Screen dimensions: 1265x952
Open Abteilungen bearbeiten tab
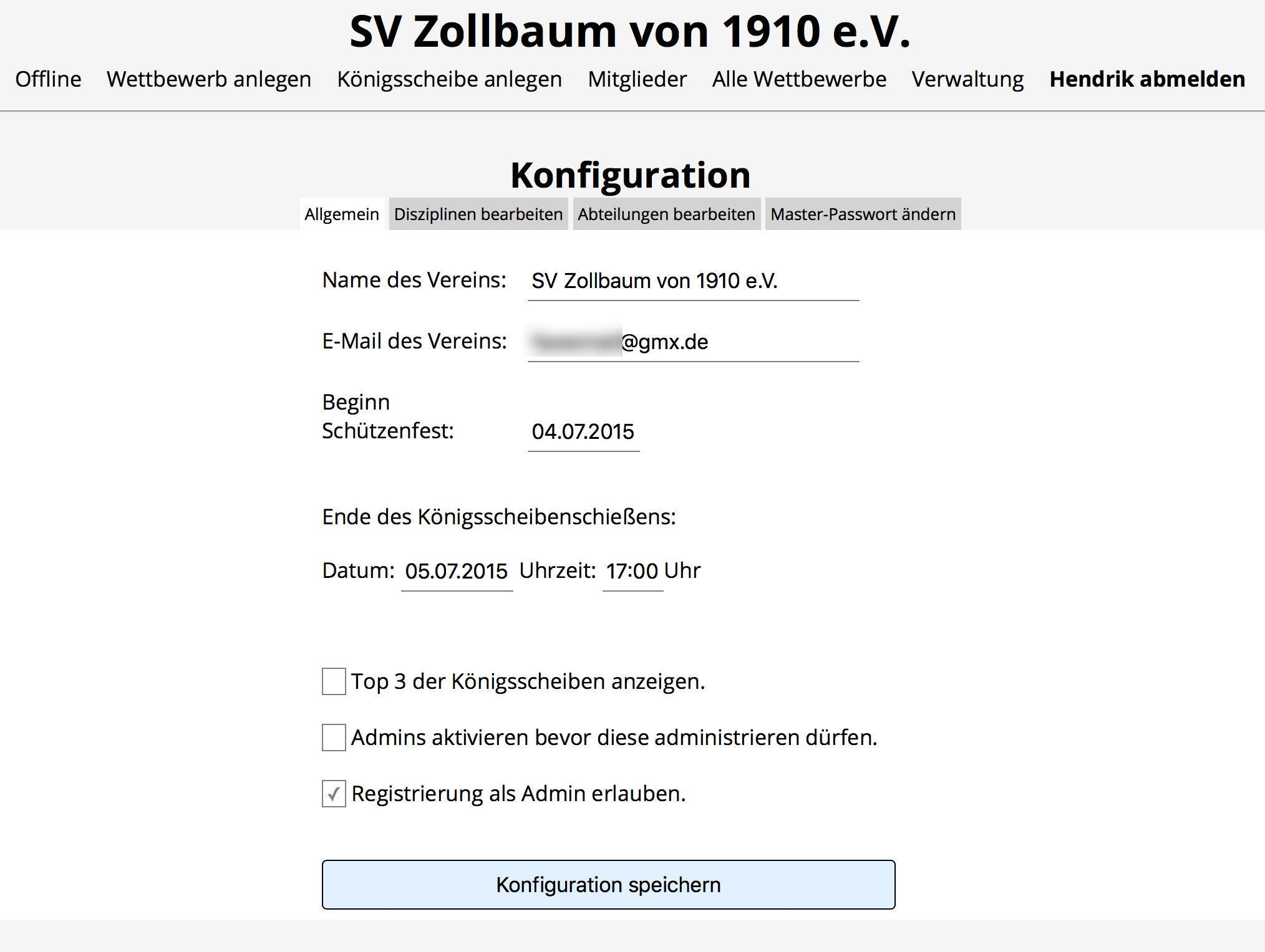coord(666,214)
